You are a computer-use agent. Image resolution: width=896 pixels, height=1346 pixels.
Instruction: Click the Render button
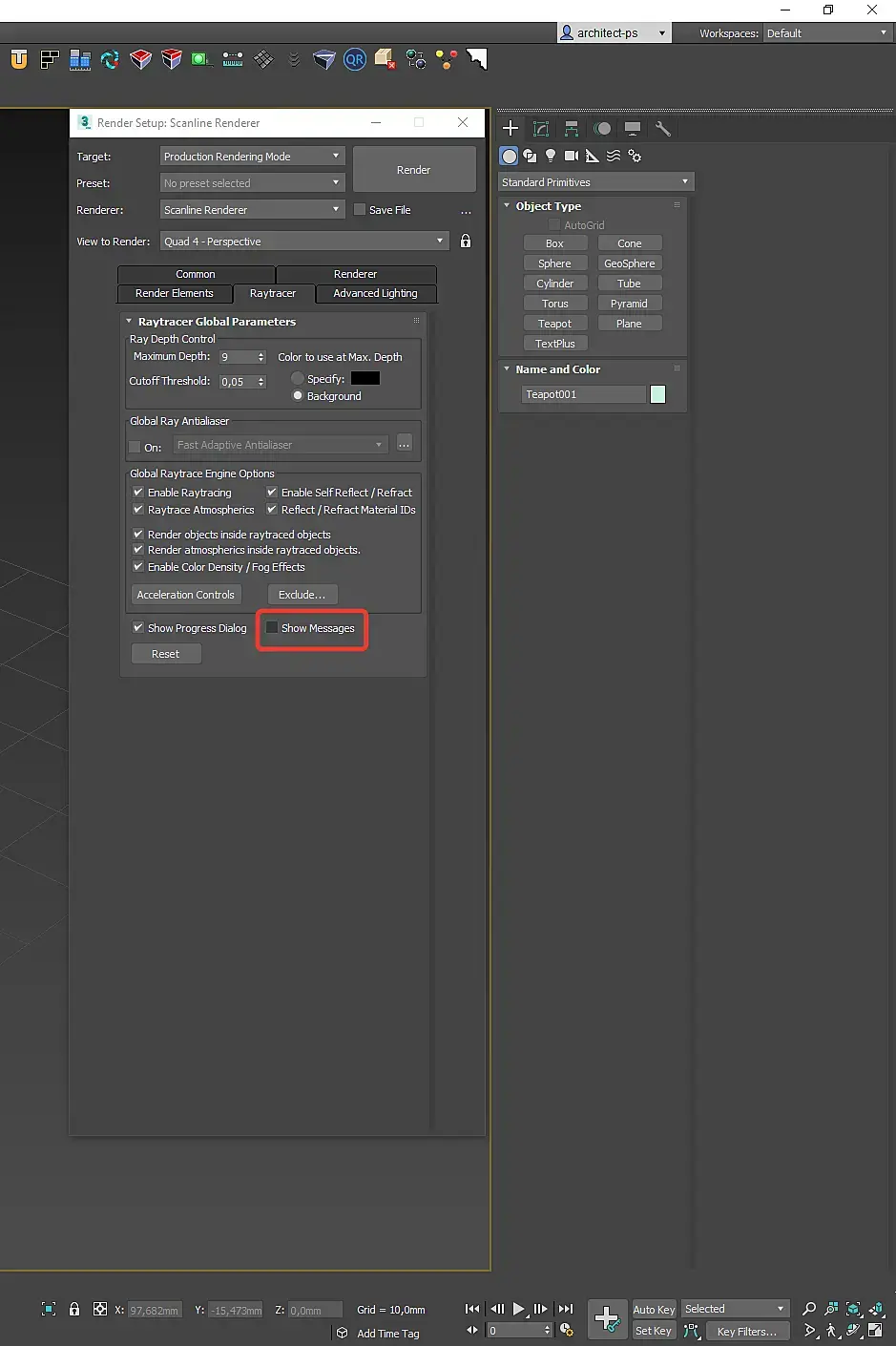(414, 170)
